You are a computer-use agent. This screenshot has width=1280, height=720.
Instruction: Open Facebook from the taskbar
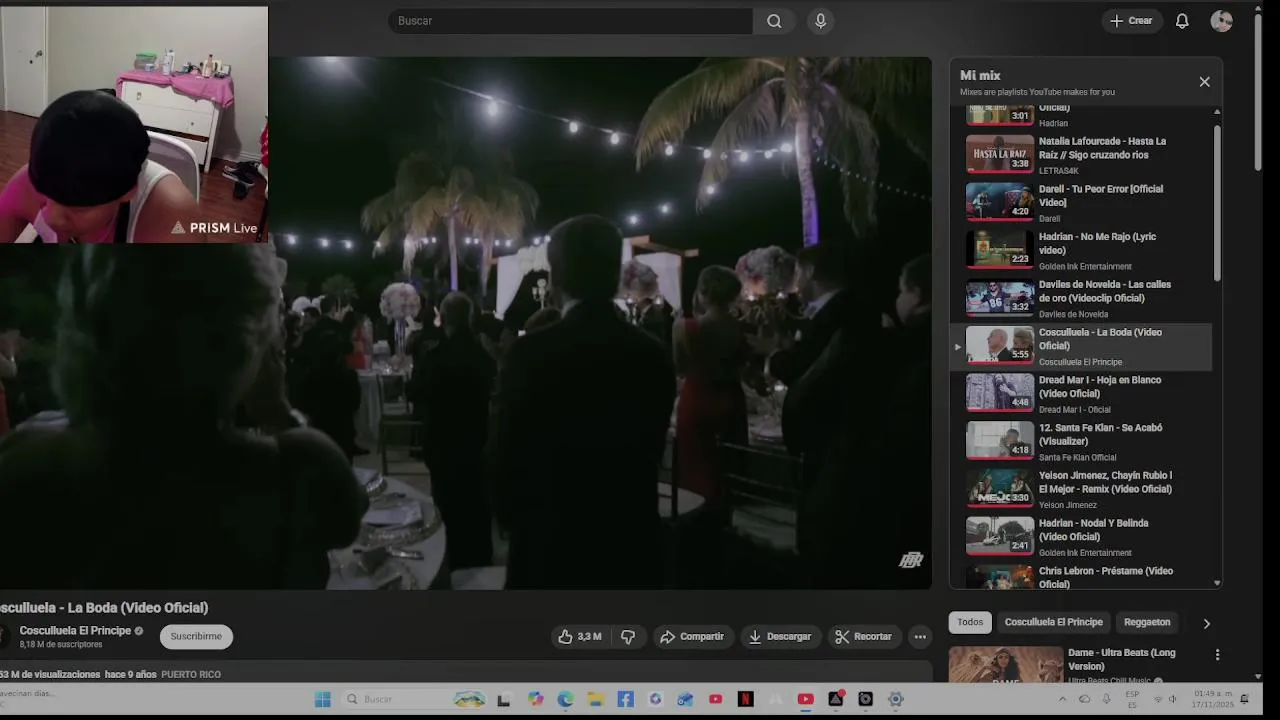[x=625, y=700]
